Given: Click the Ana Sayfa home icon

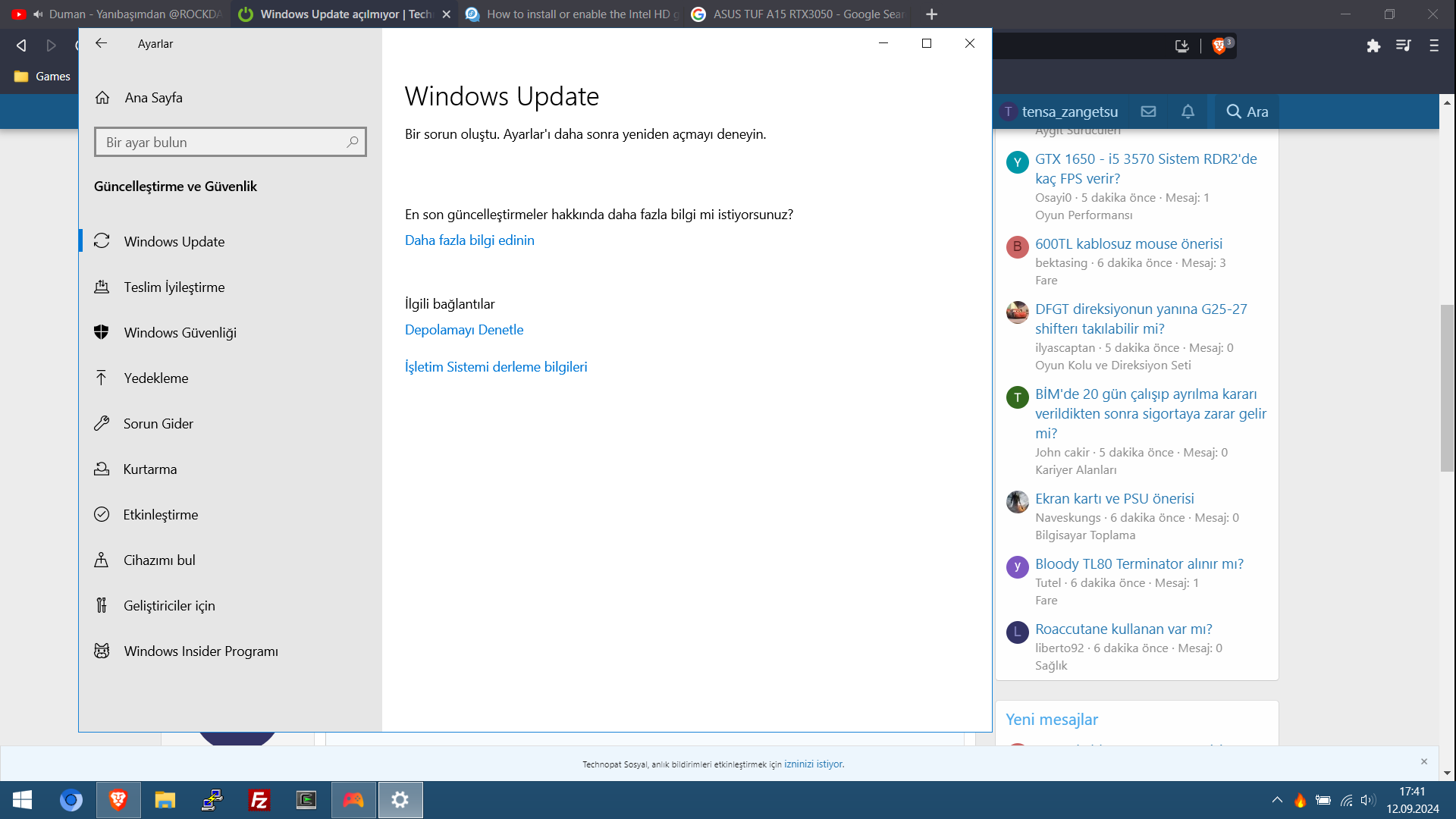Looking at the screenshot, I should [102, 98].
